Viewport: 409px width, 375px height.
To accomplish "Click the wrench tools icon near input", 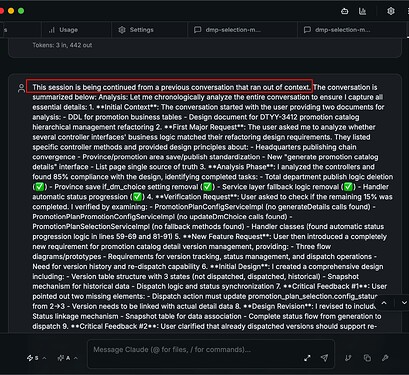I will pos(385,358).
